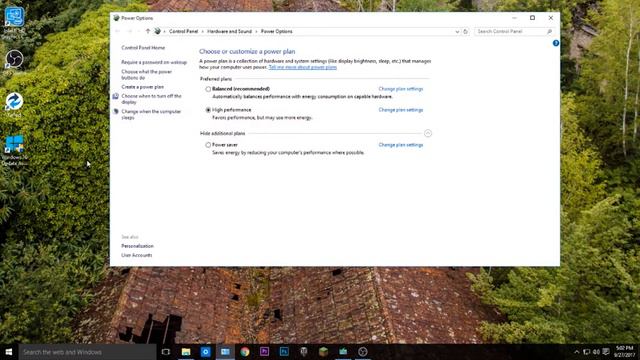This screenshot has width=640, height=360.
Task: Open the Intel HD Graphics desktop shortcut
Action: [x=14, y=23]
